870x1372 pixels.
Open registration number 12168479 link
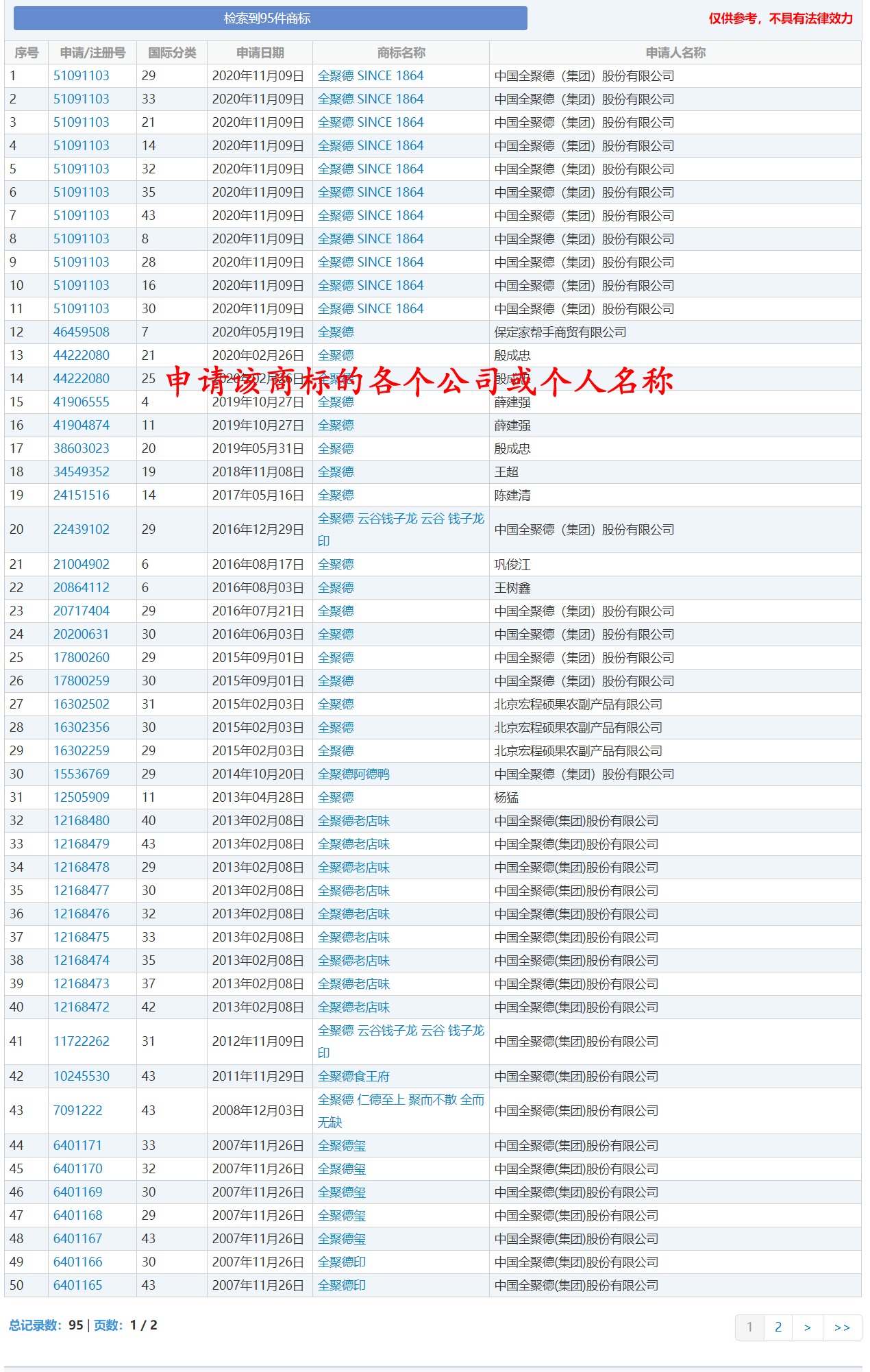tap(82, 844)
